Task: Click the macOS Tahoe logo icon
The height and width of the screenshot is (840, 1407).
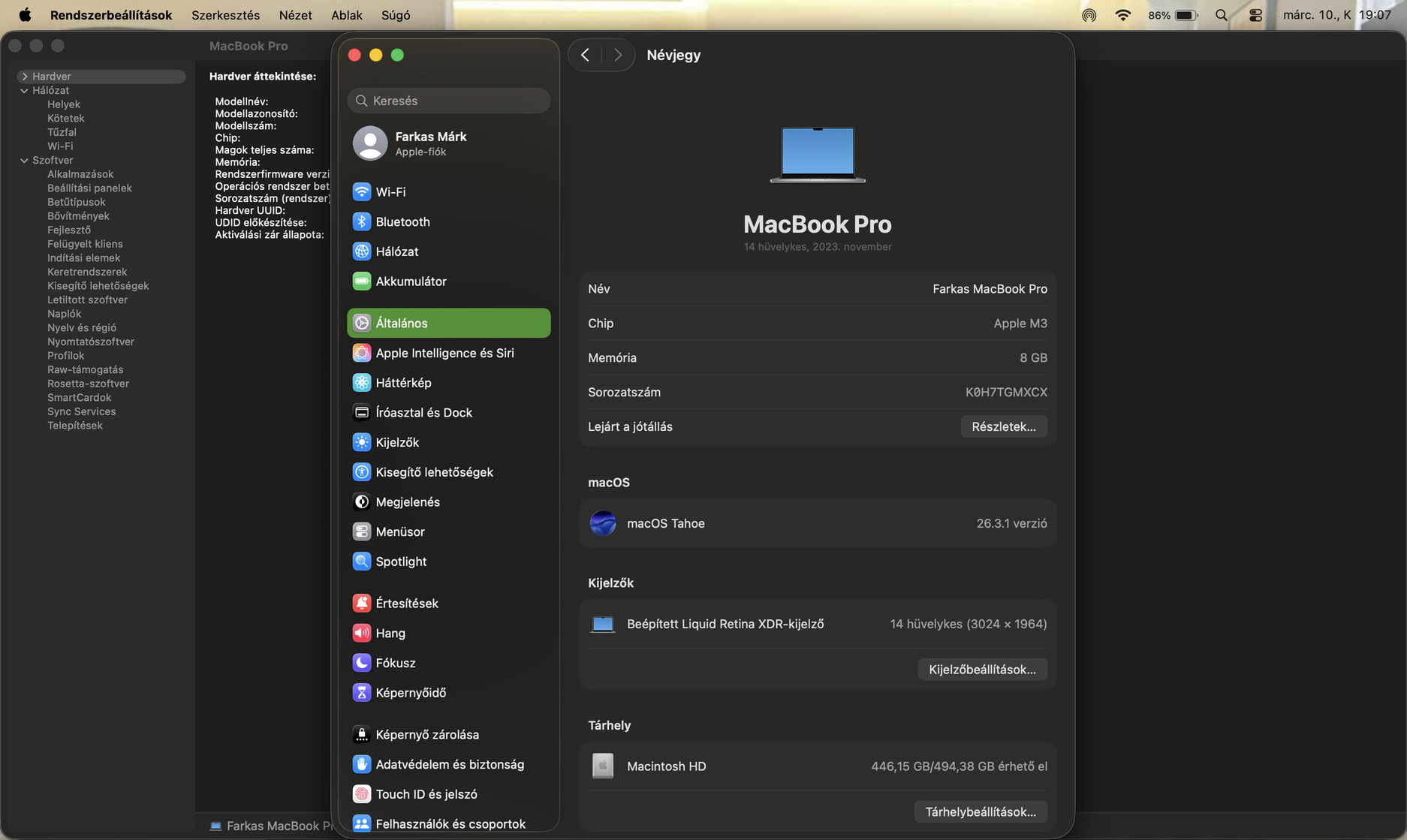Action: click(603, 523)
